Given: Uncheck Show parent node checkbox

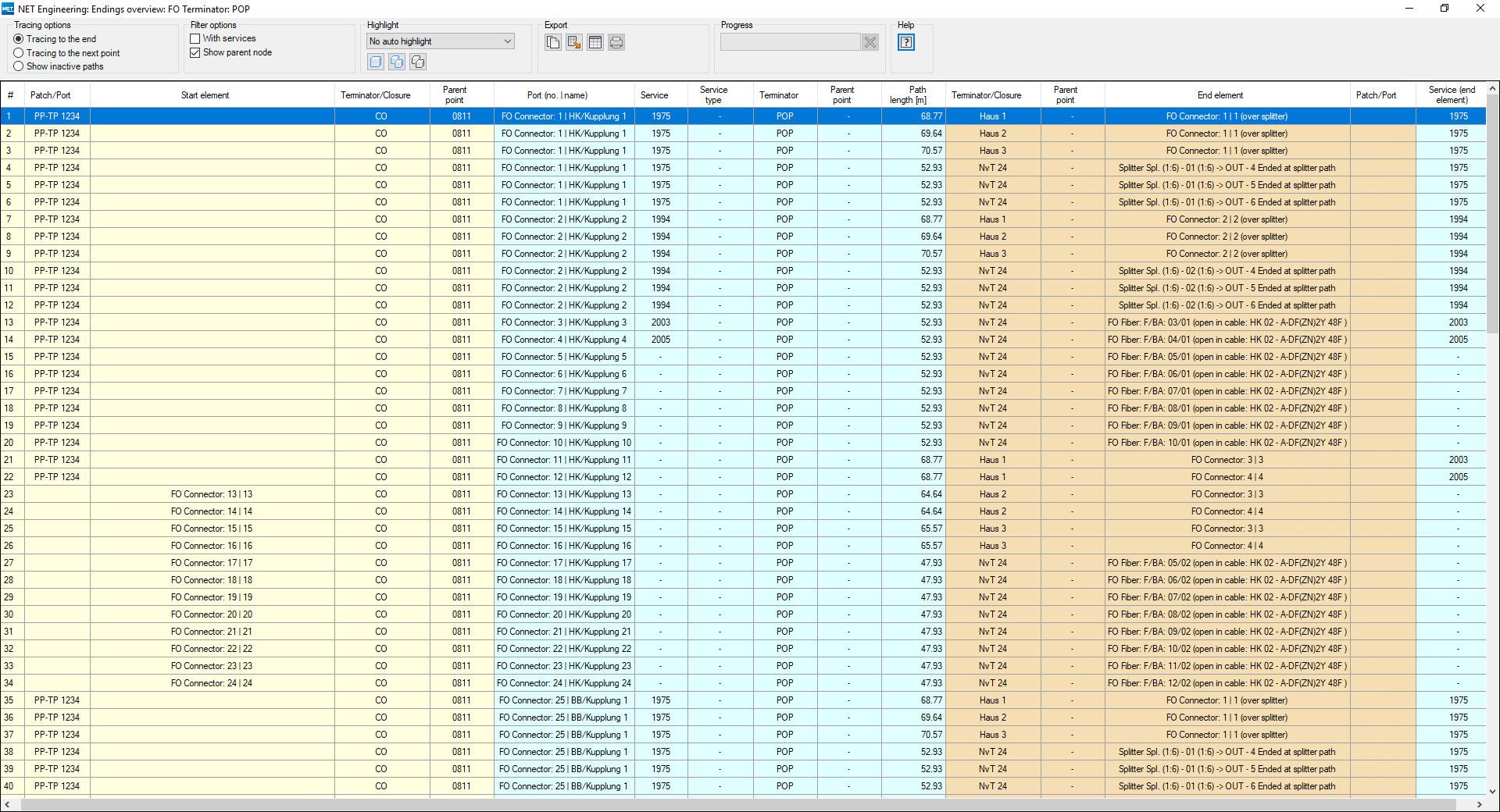Looking at the screenshot, I should coord(195,52).
